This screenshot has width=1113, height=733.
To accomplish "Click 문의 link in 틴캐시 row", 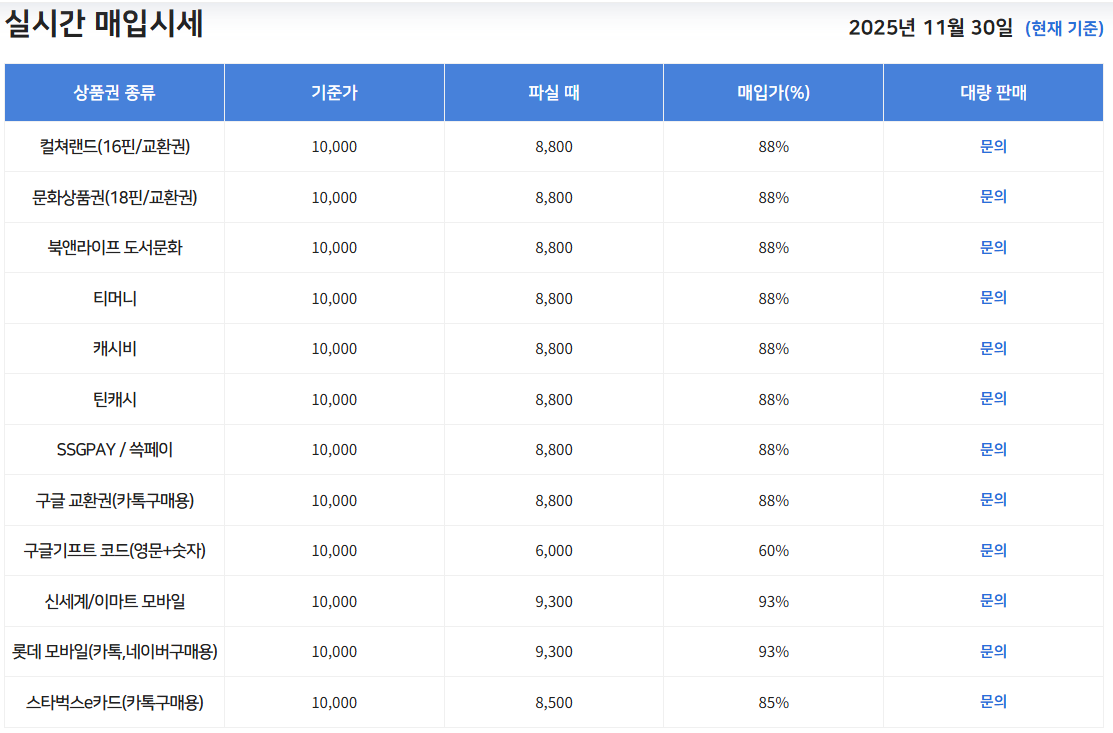I will tap(993, 399).
